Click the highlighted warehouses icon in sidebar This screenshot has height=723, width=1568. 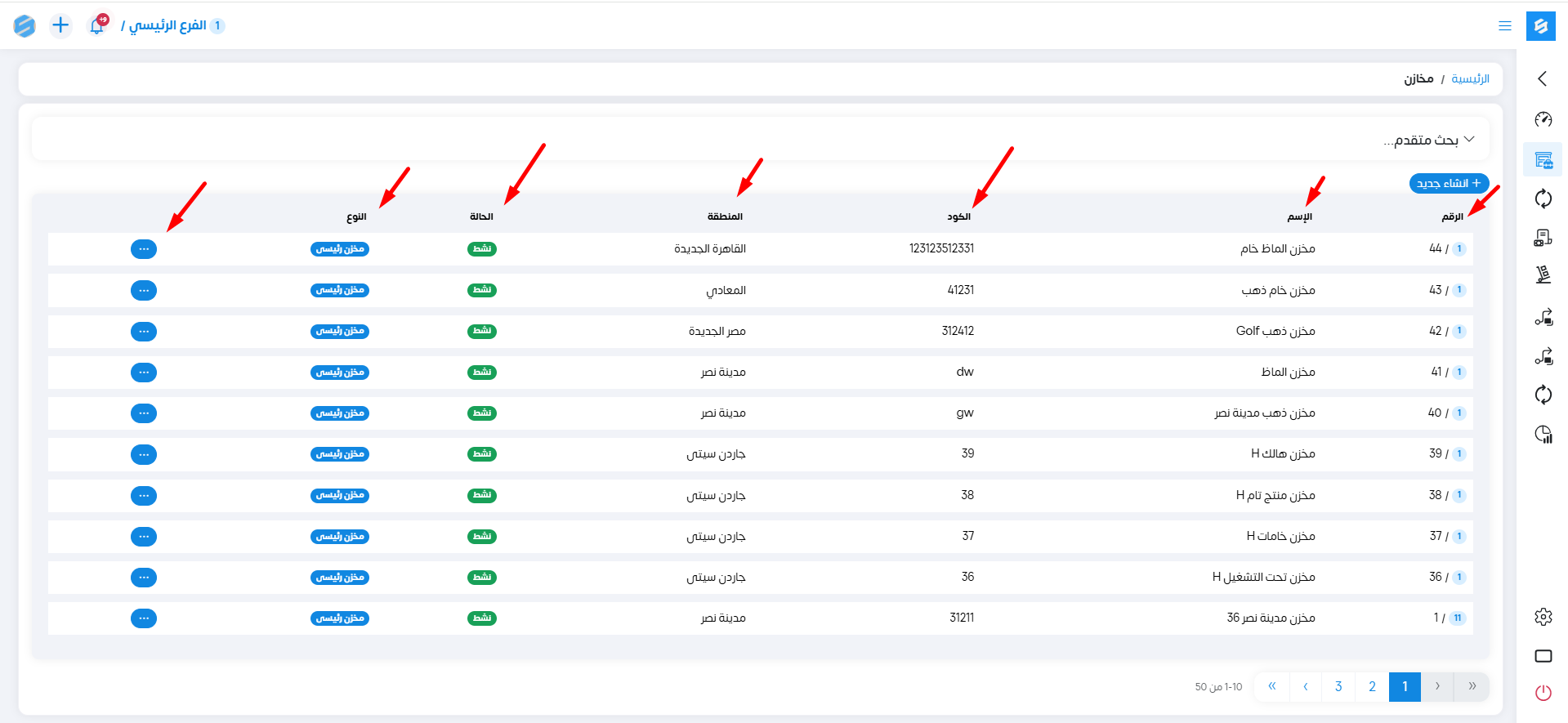(1543, 160)
